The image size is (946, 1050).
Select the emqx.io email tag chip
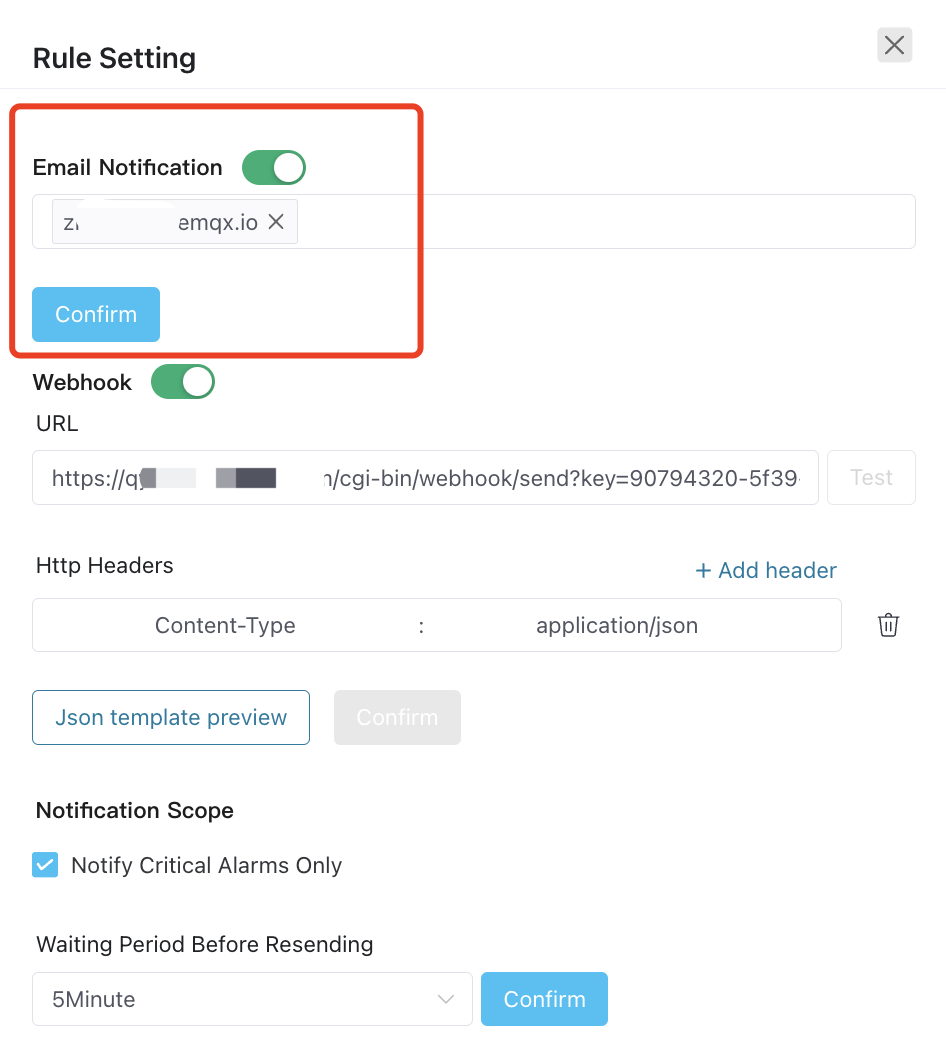click(160, 222)
